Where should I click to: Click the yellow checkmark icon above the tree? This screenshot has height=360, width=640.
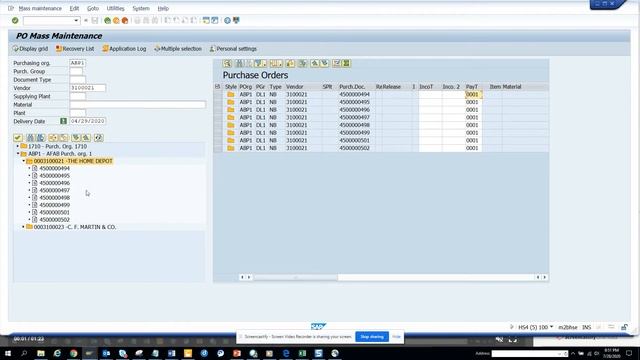click(18, 138)
